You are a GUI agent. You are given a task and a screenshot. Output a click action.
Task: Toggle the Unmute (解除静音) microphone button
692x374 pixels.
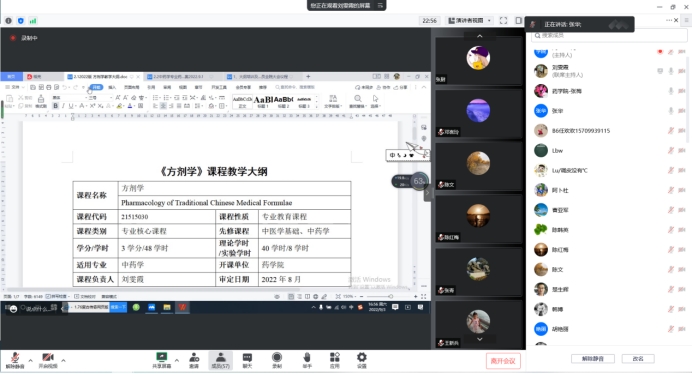(15, 360)
